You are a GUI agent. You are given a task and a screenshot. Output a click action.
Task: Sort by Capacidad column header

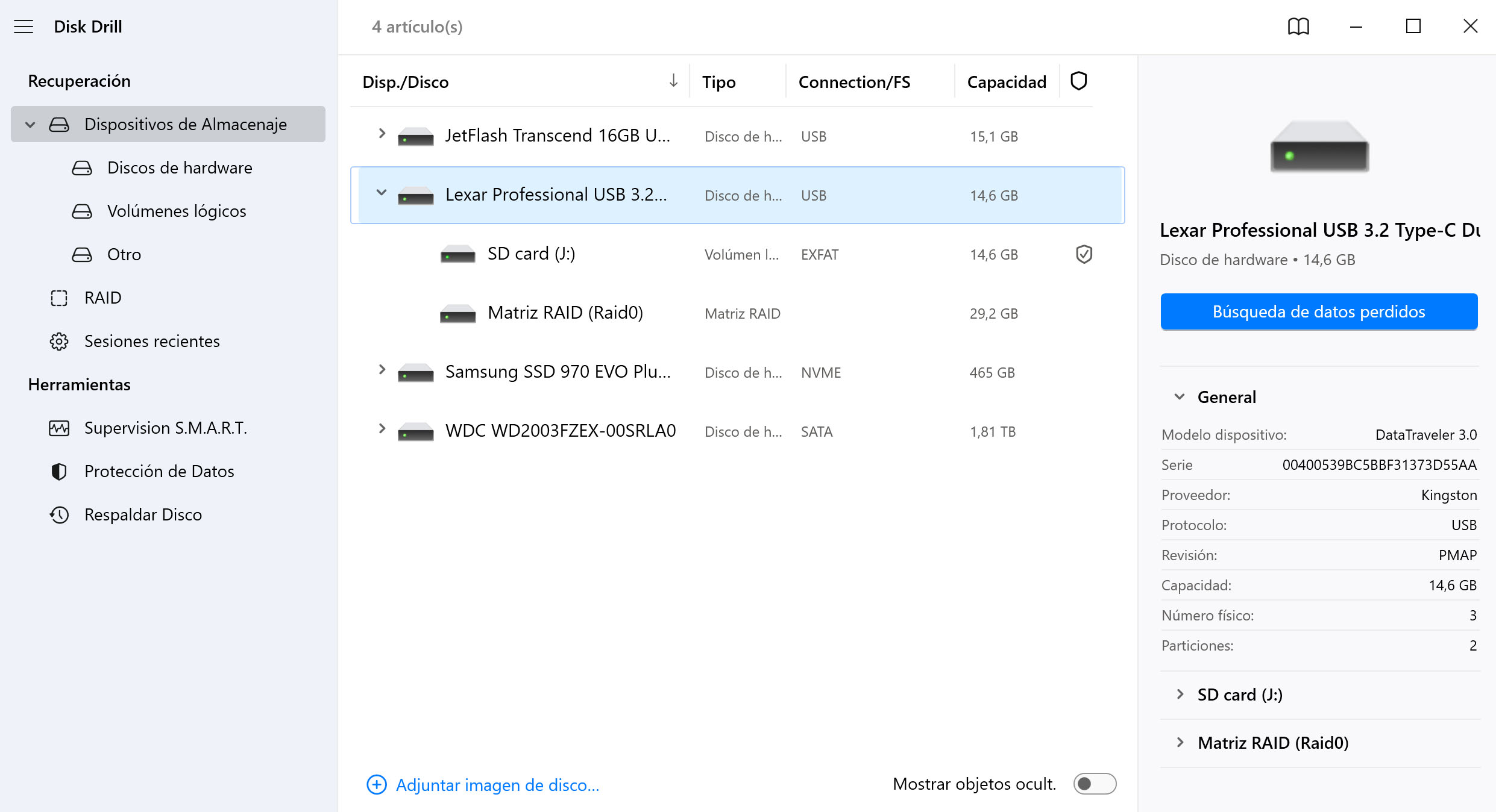tap(1006, 82)
